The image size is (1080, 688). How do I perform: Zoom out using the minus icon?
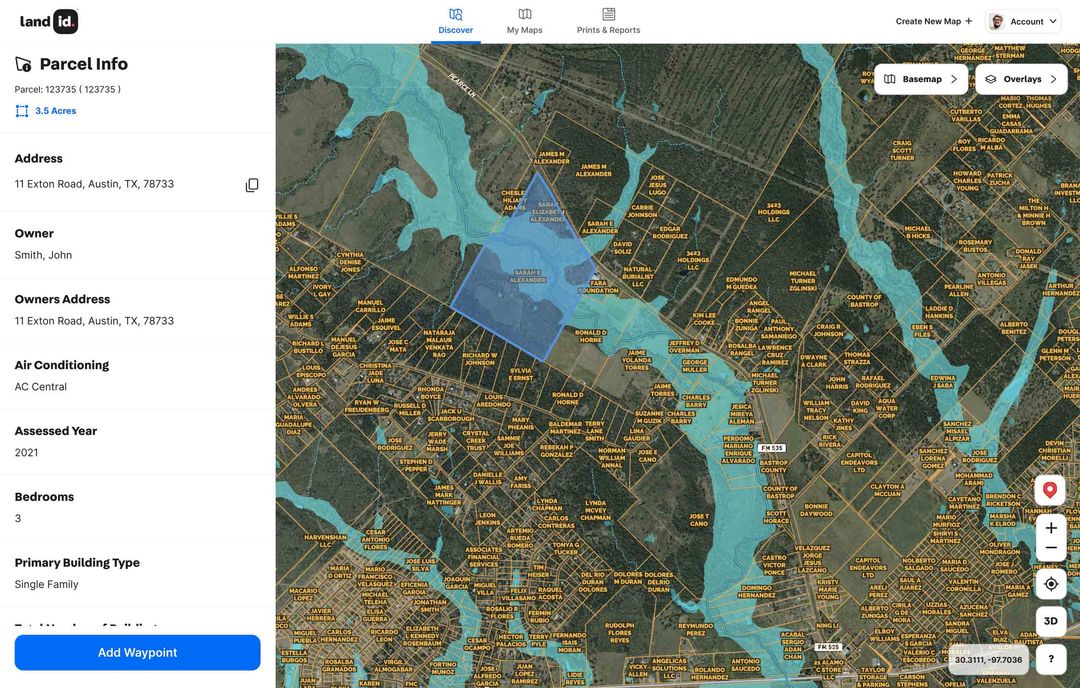pos(1050,548)
